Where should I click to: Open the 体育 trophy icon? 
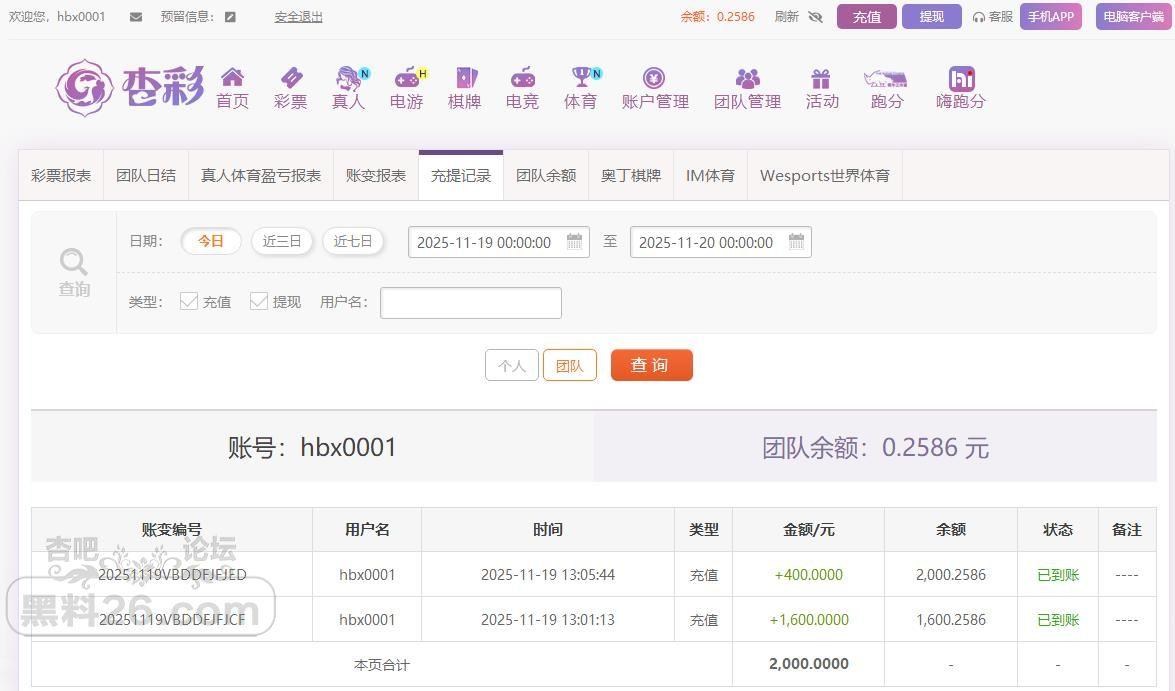coord(581,78)
